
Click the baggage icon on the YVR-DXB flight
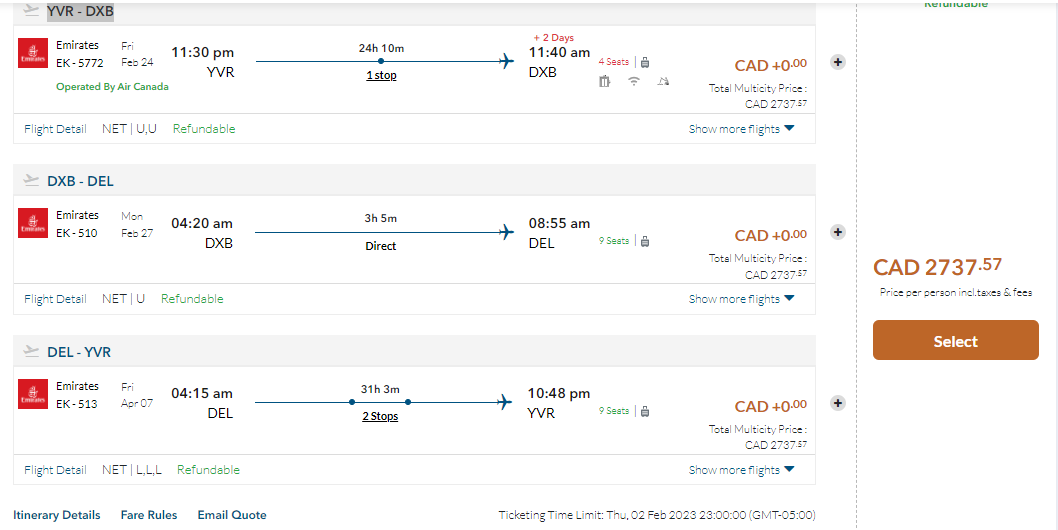[x=644, y=62]
